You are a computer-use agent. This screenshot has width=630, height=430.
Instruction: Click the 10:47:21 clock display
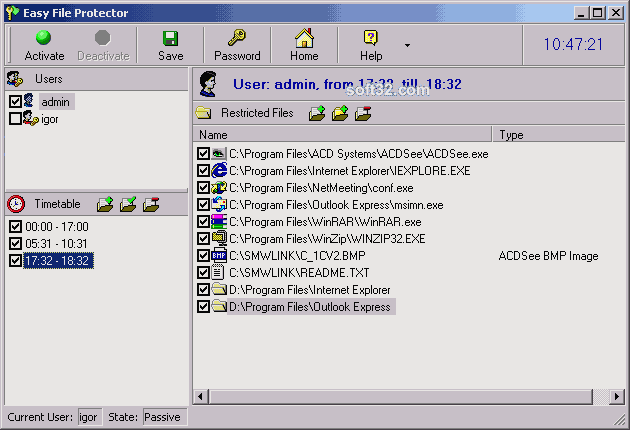tap(573, 45)
